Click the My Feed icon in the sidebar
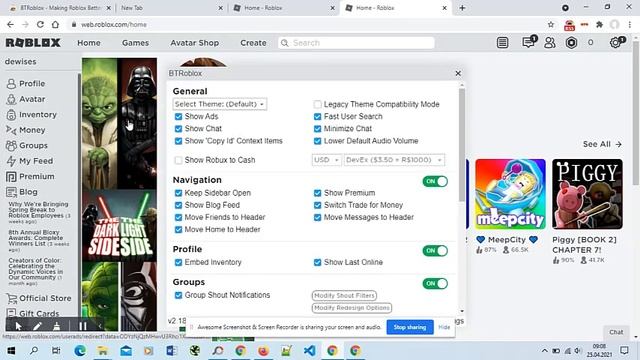Image resolution: width=640 pixels, height=360 pixels. [x=11, y=161]
